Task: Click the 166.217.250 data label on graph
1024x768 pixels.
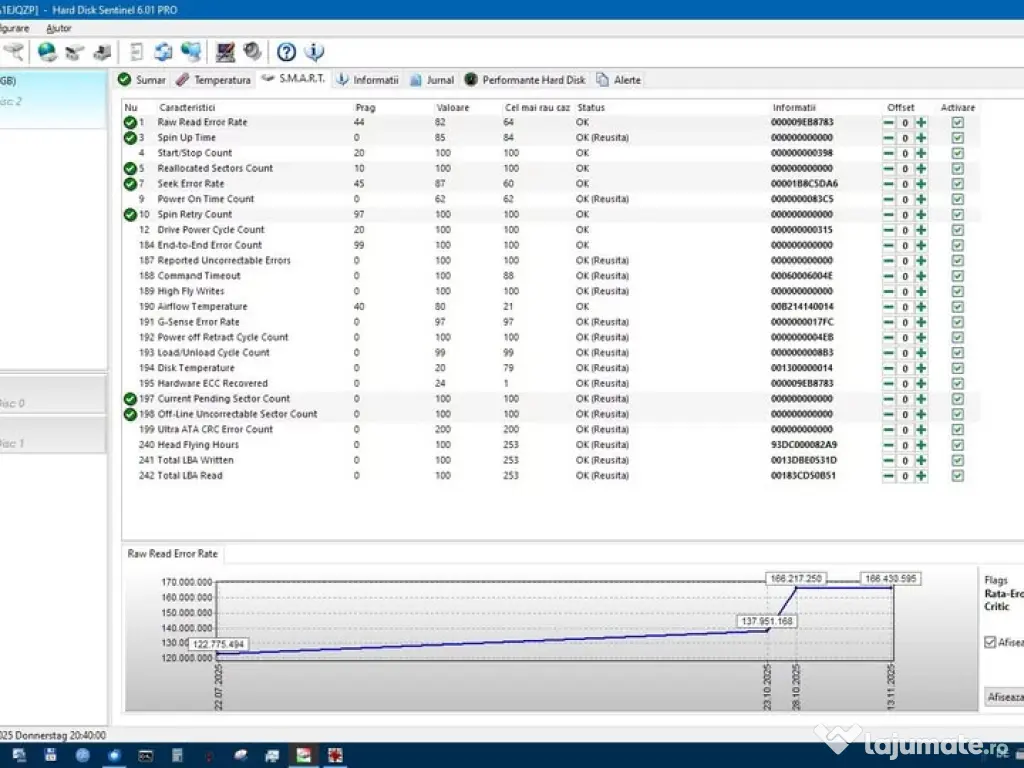Action: point(796,579)
